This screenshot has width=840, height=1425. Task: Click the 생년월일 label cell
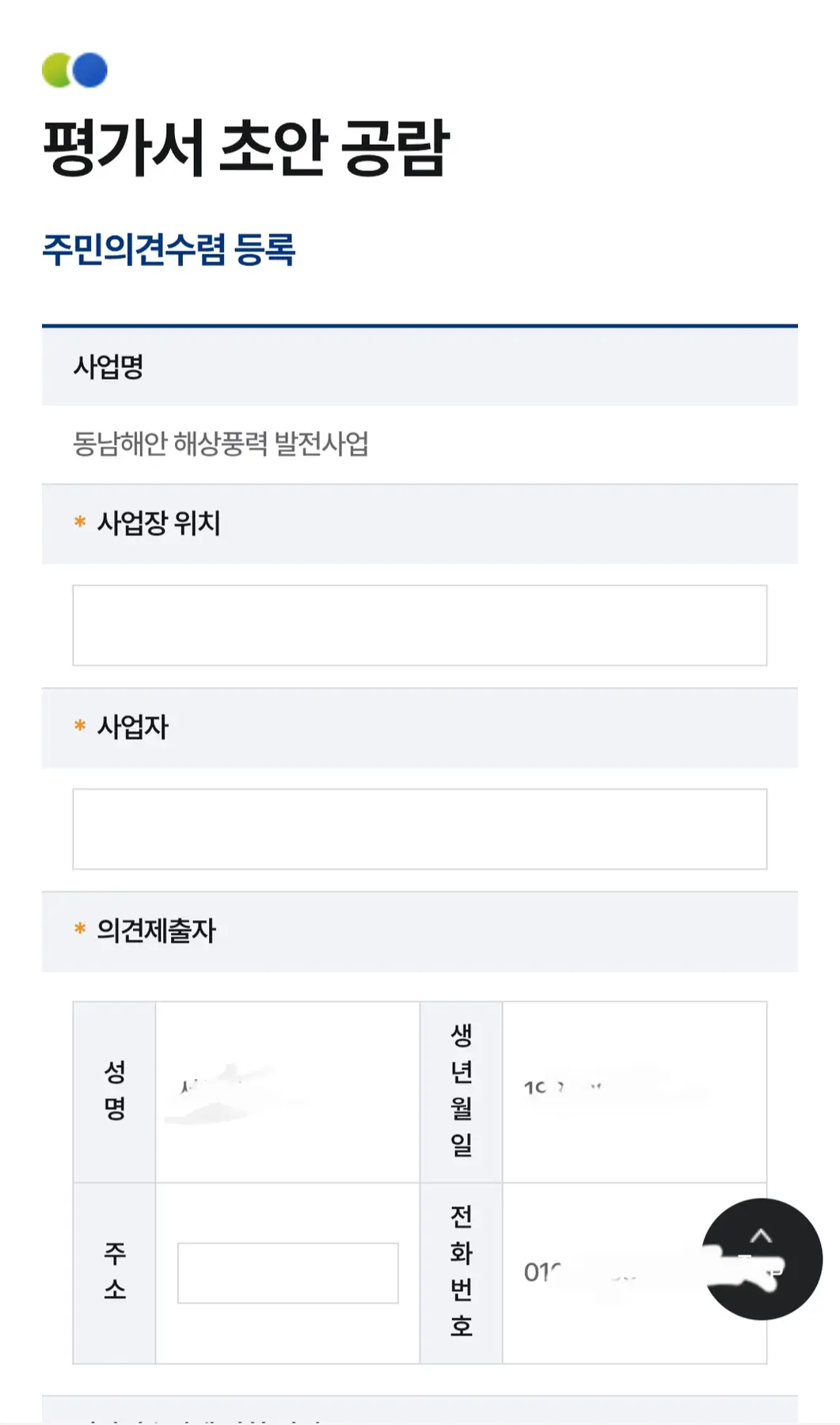pyautogui.click(x=461, y=1091)
